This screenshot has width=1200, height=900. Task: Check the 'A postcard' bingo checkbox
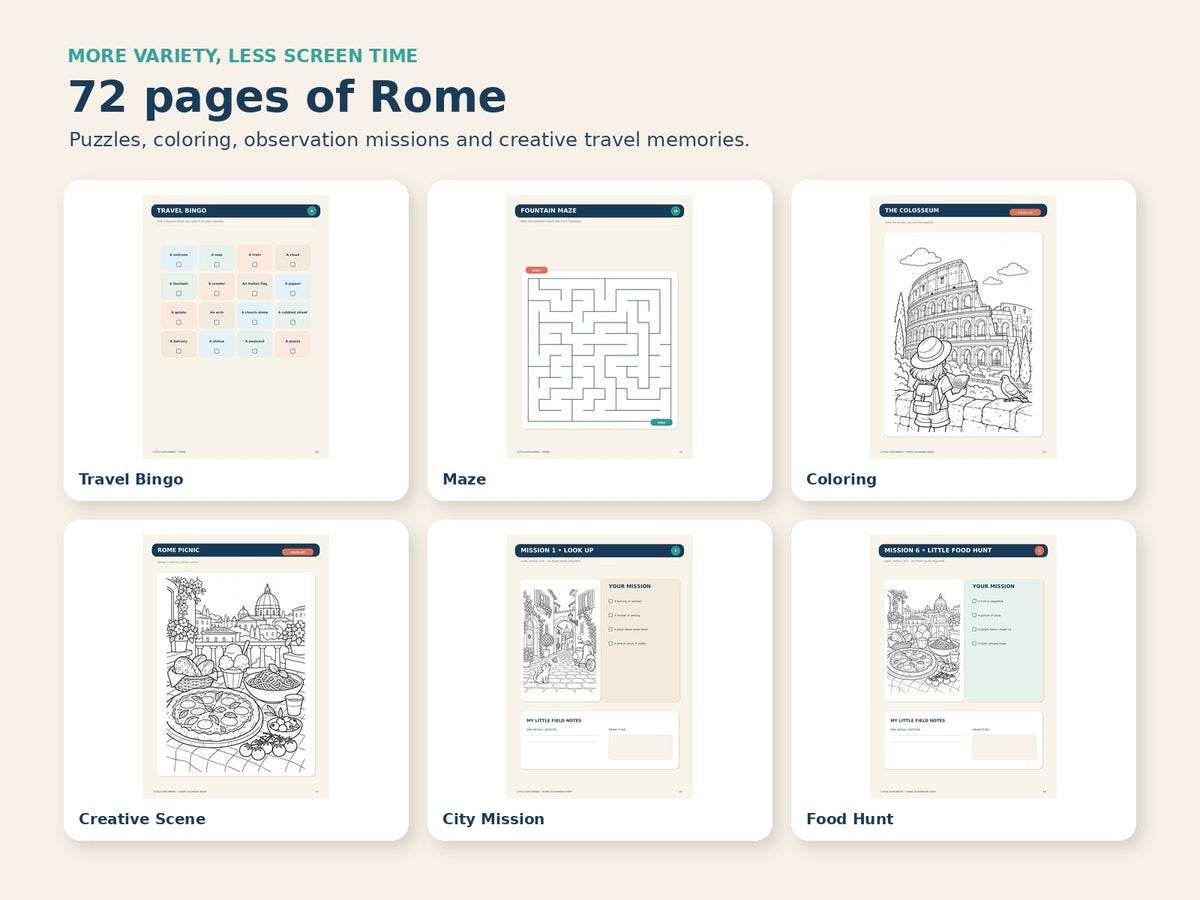tap(255, 351)
